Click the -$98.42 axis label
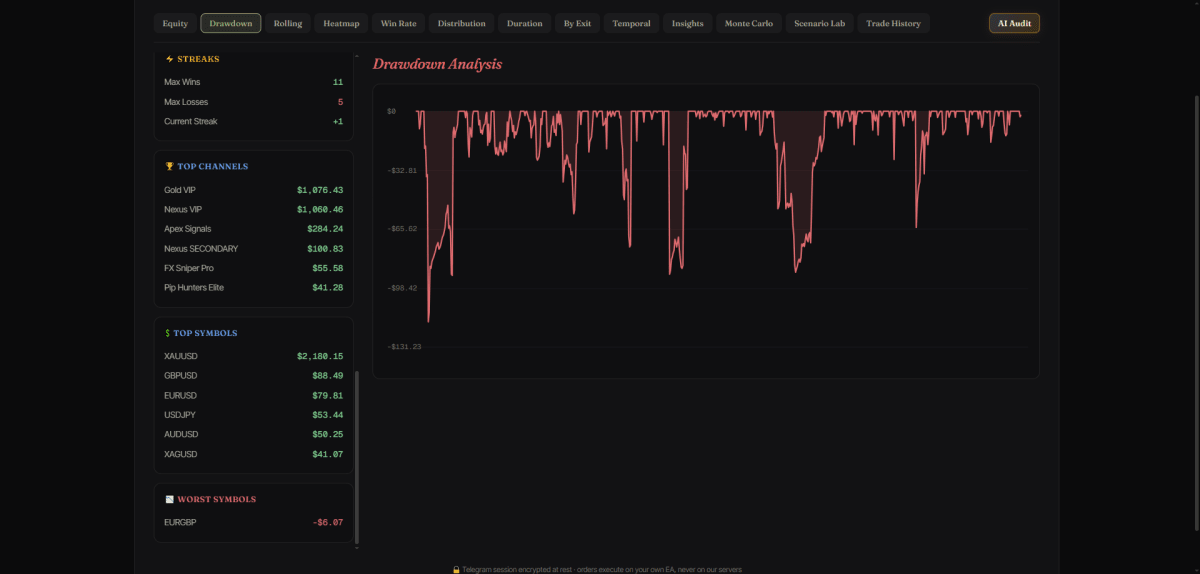 [403, 288]
